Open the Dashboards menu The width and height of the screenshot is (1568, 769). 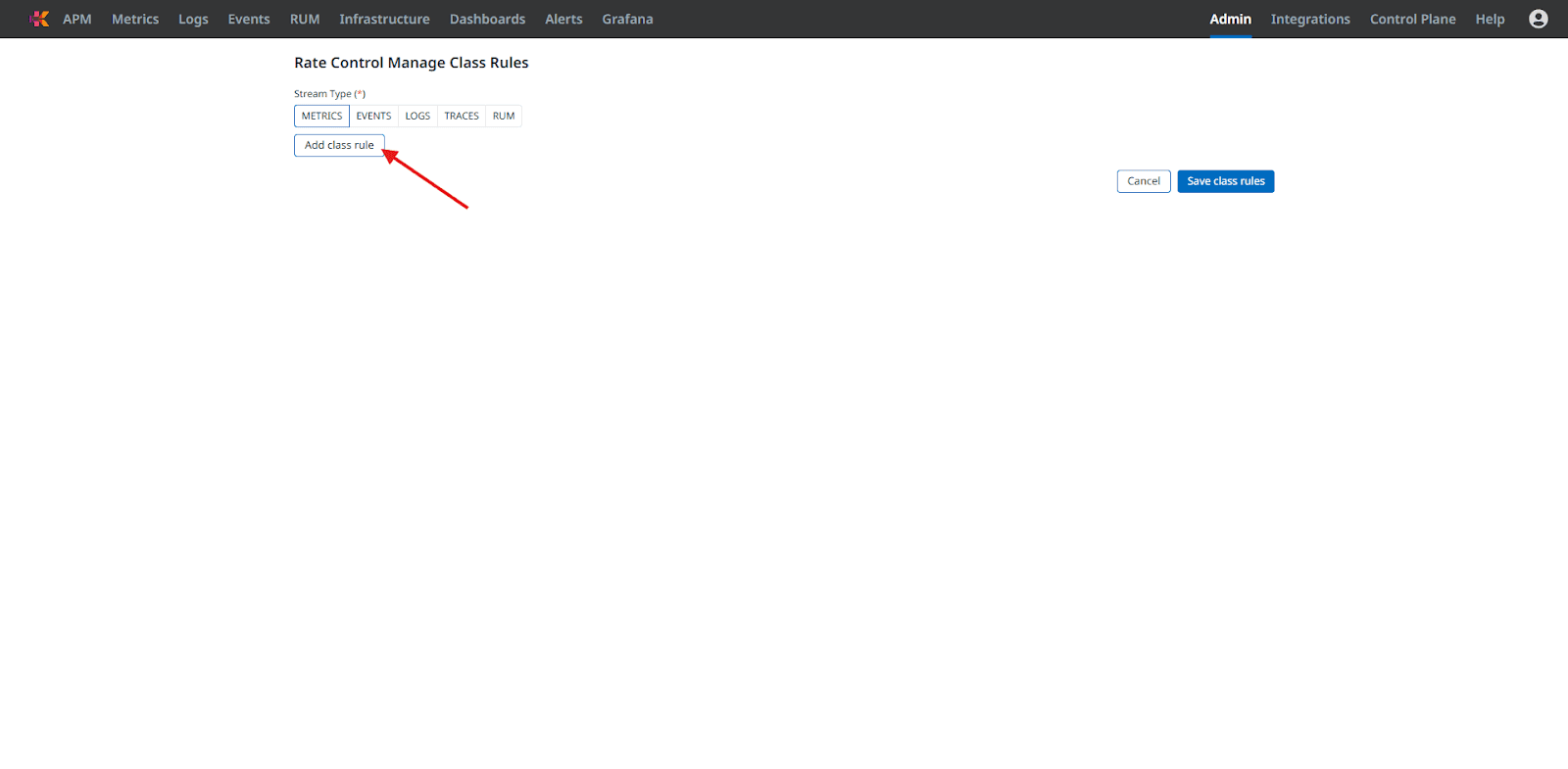[x=487, y=19]
